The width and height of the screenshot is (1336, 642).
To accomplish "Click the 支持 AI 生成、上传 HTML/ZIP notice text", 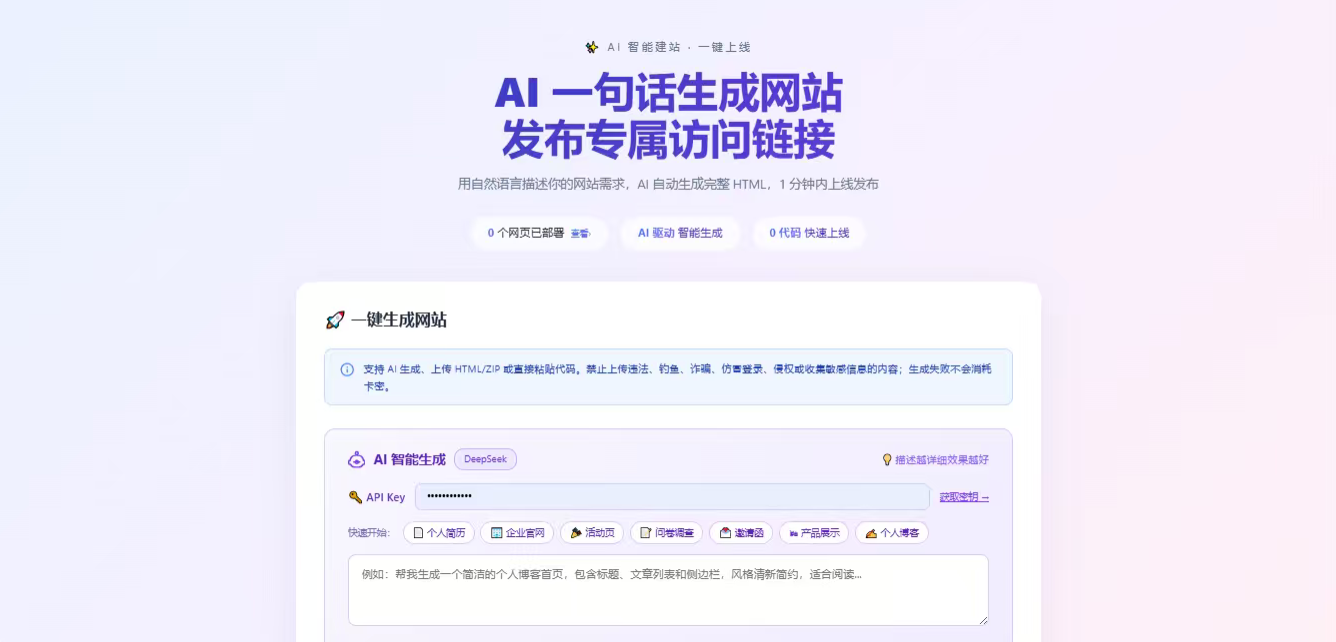I will 677,377.
